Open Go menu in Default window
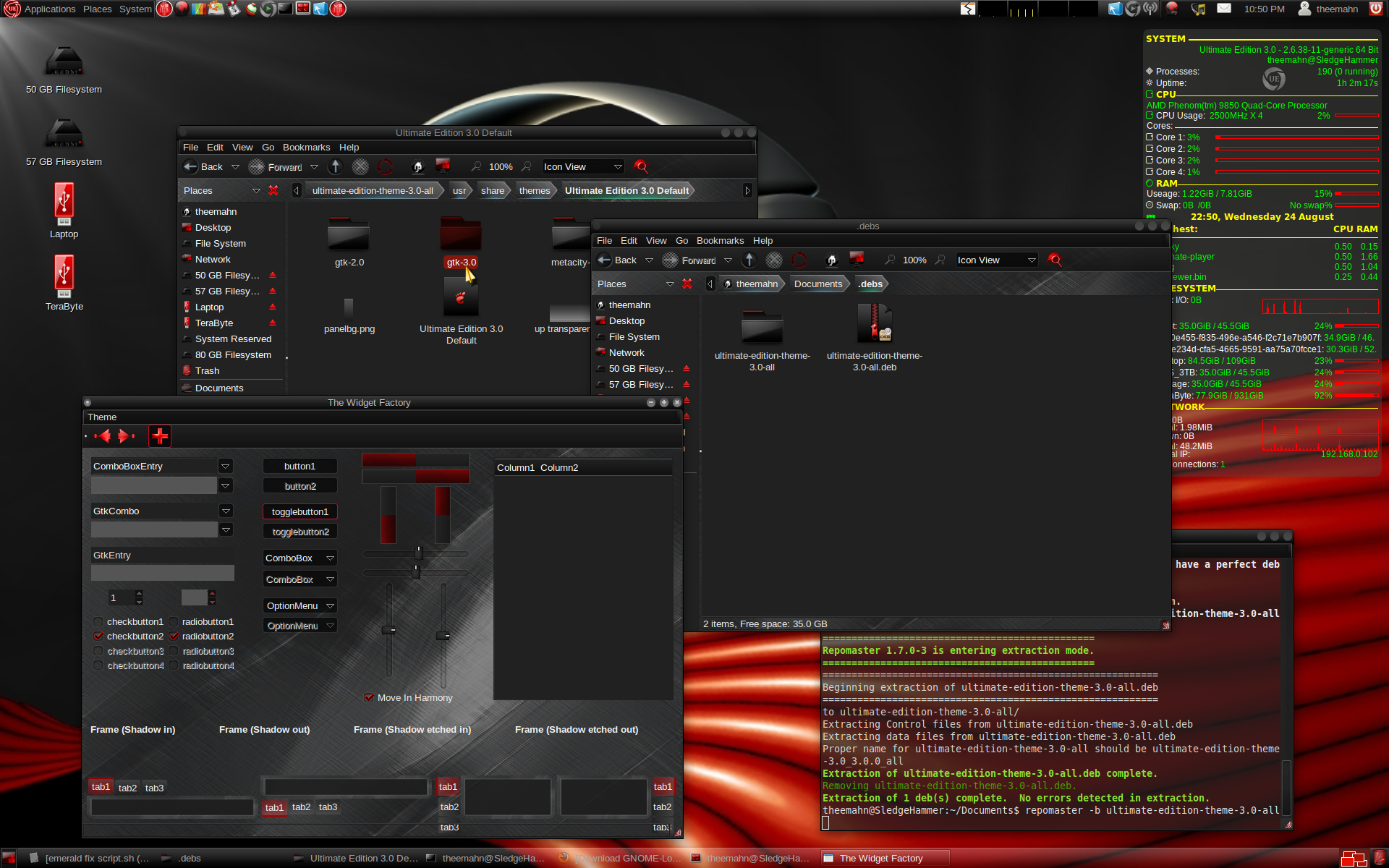Screen dimensions: 1389x868 268,147
